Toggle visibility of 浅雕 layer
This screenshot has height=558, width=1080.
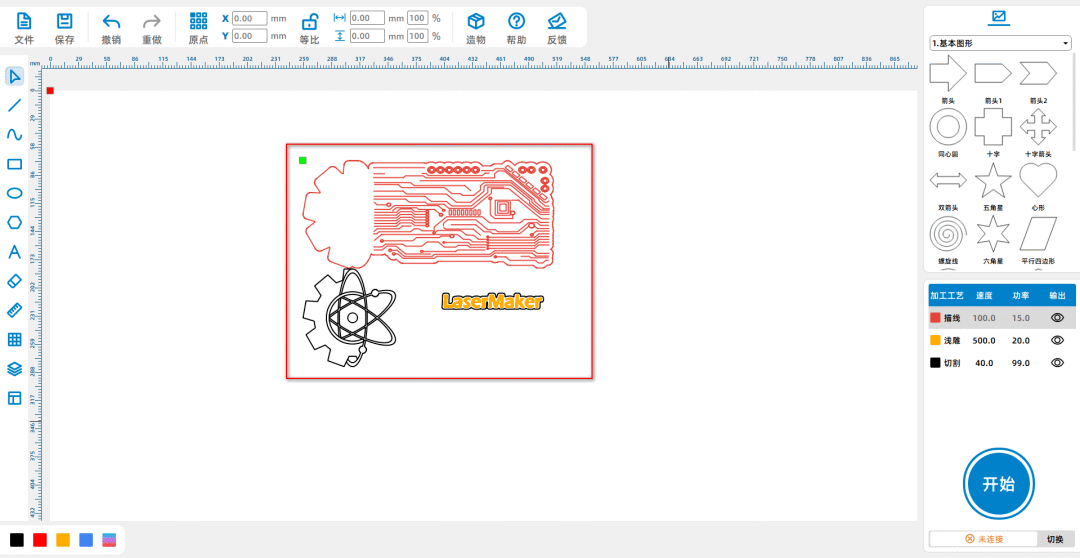[1057, 340]
